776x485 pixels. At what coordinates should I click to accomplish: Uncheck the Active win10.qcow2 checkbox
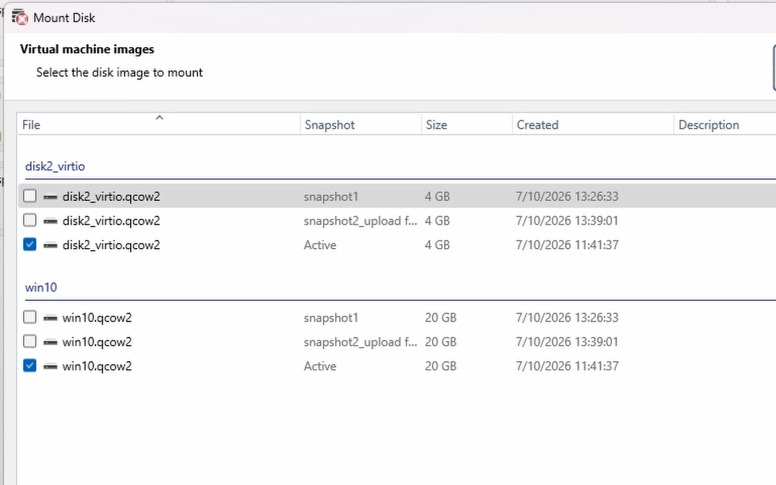(30, 366)
